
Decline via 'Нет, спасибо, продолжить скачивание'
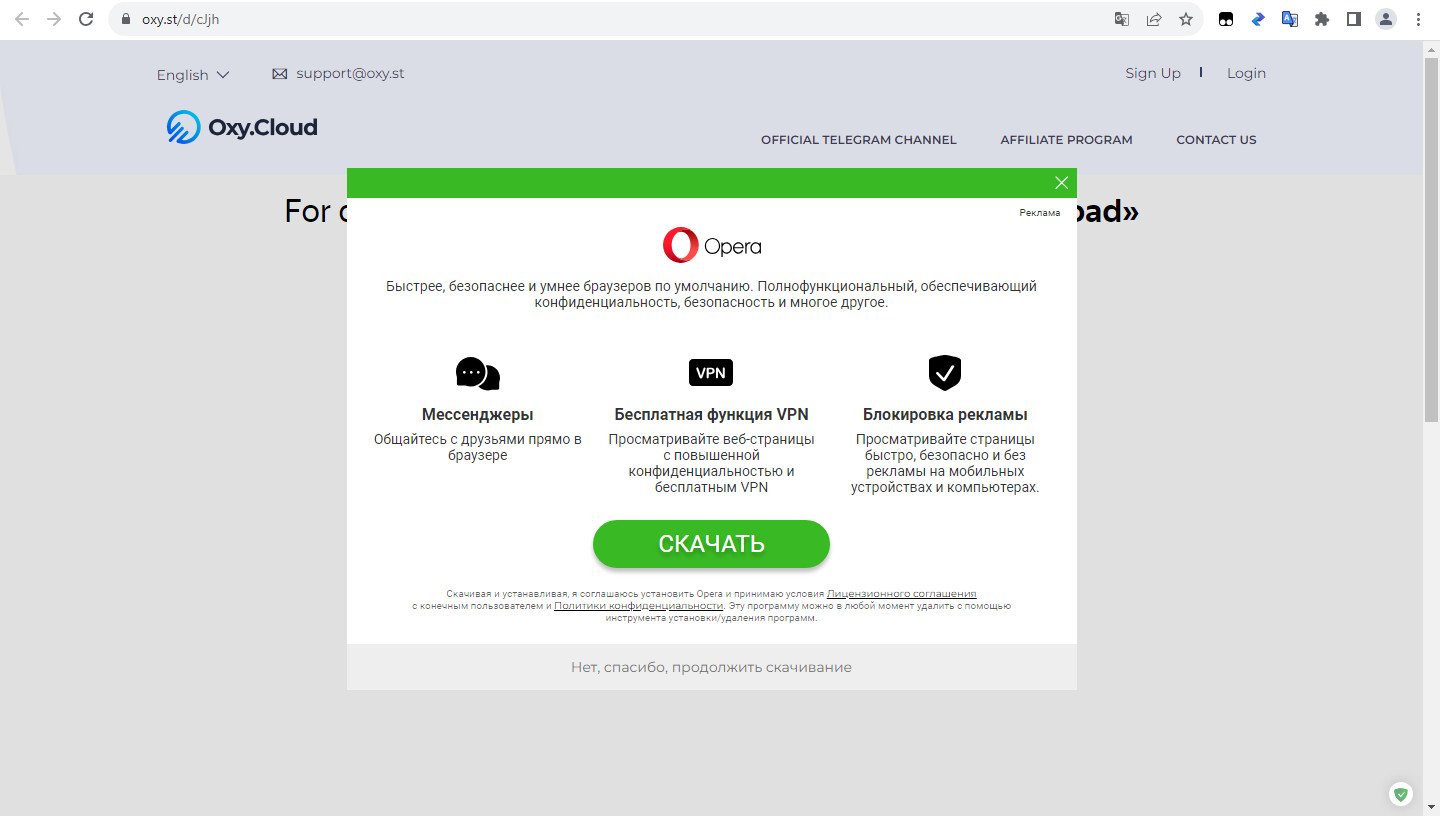pos(711,666)
